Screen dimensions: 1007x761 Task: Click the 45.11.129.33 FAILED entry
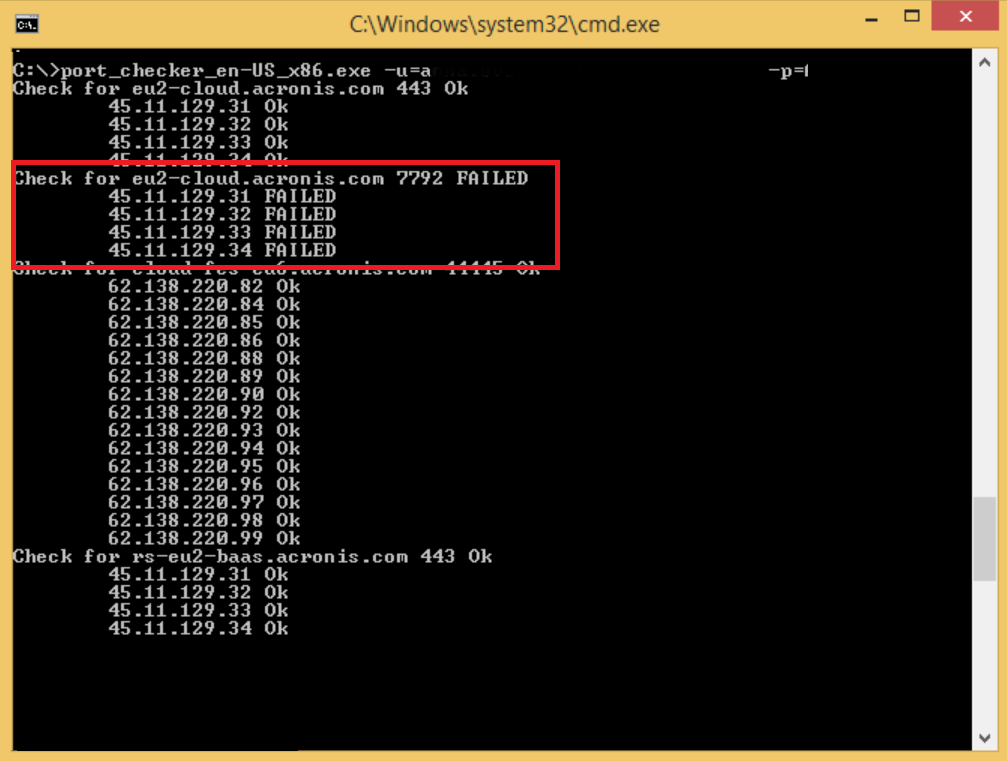[221, 233]
